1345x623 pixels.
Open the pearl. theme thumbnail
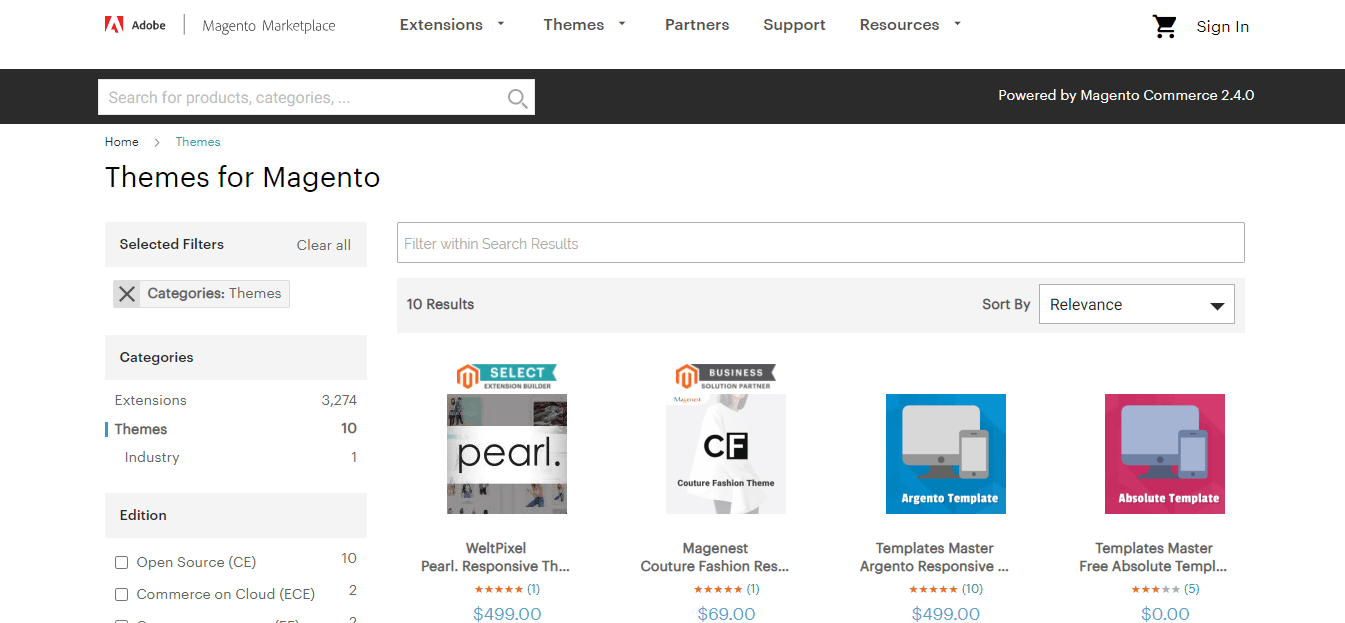point(507,454)
